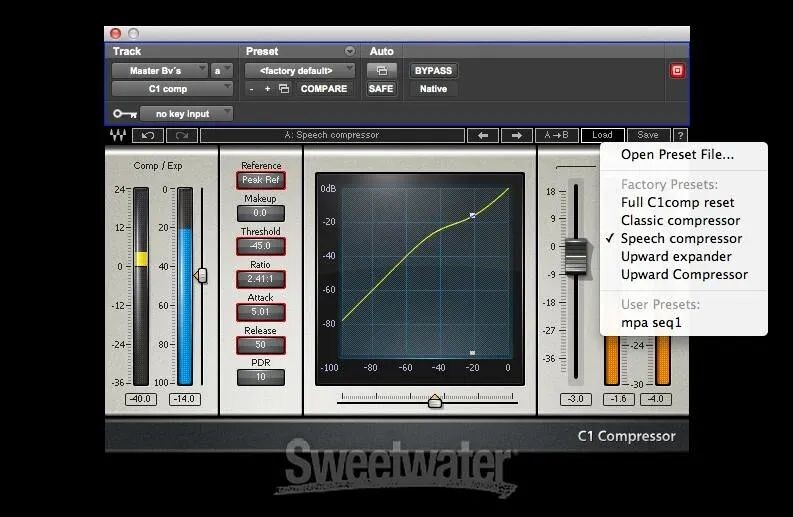Image resolution: width=793 pixels, height=517 pixels.
Task: Click the A: Speech compressor setup name
Action: click(332, 135)
